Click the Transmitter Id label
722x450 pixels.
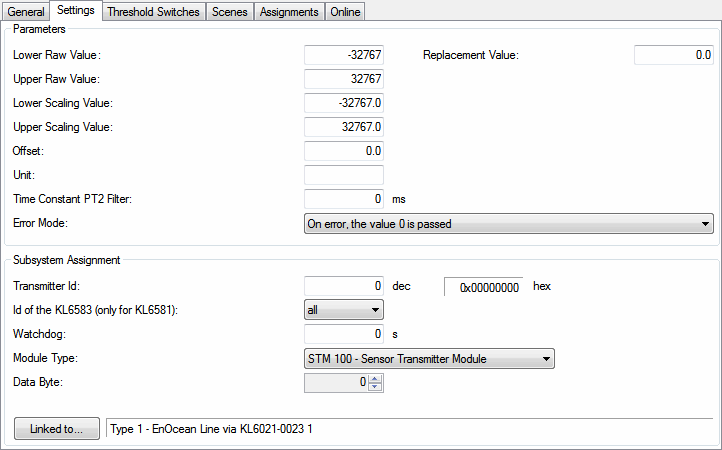tap(47, 286)
